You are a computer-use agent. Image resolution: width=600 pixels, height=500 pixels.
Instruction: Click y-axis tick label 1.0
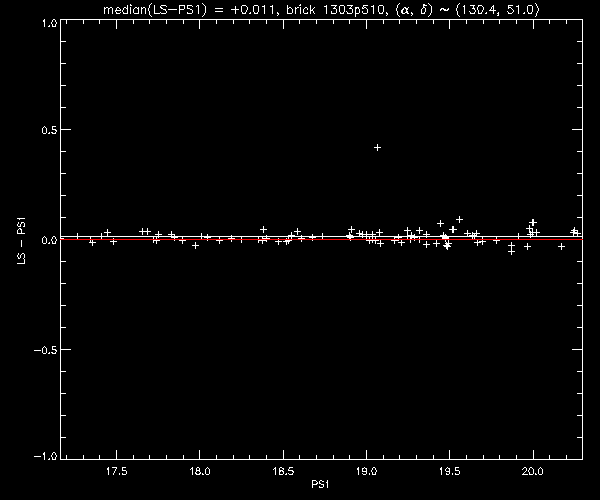tap(49, 23)
